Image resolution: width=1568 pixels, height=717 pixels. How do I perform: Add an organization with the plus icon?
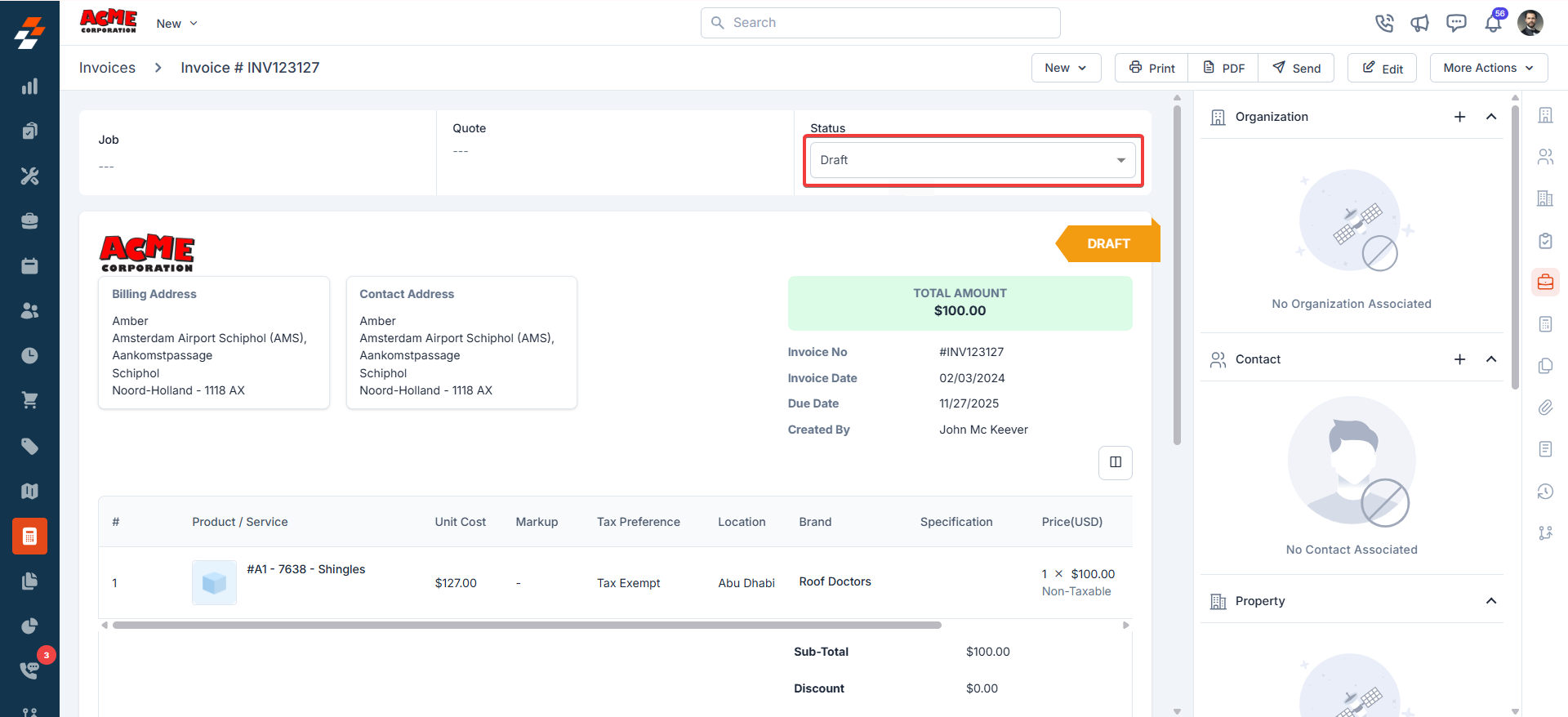1460,117
